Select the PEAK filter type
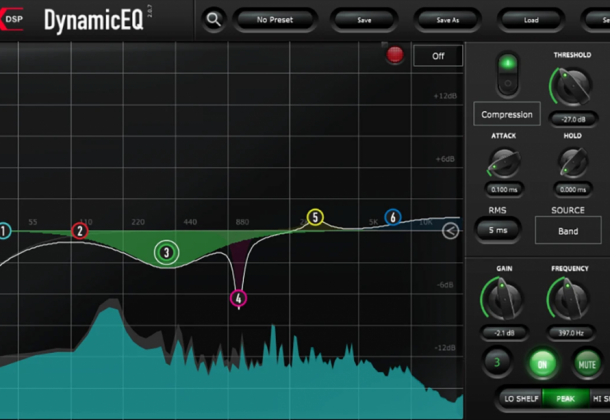The height and width of the screenshot is (420, 610). coord(566,399)
